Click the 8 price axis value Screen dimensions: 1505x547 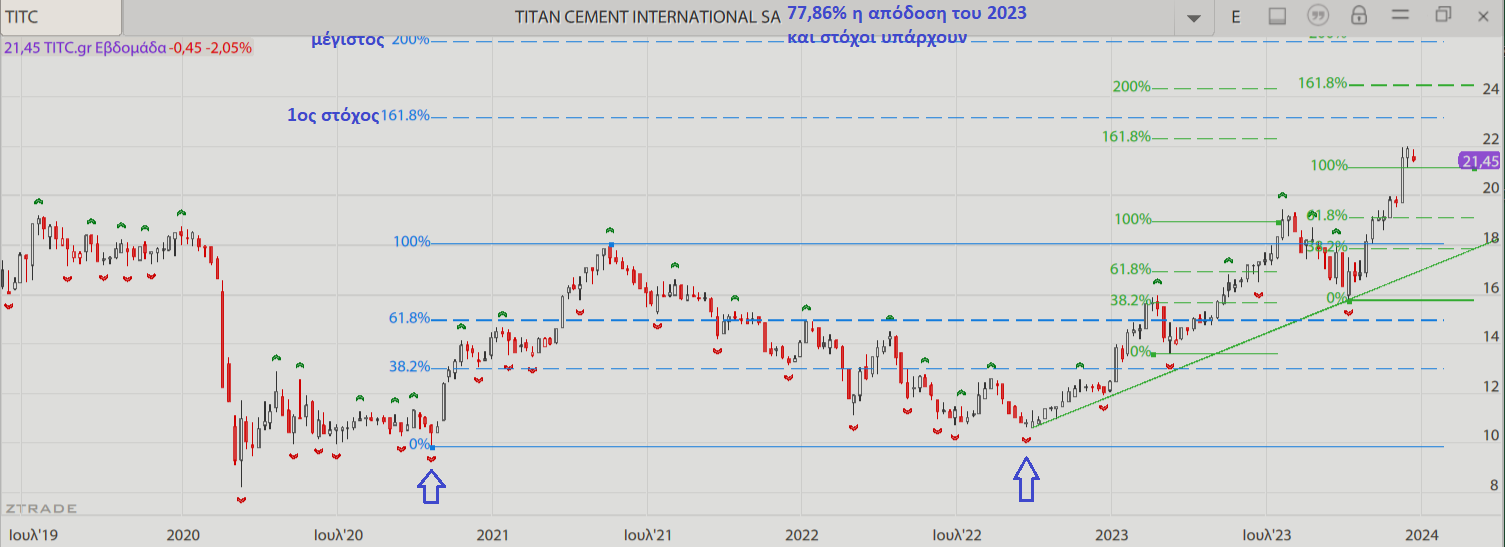point(1494,485)
